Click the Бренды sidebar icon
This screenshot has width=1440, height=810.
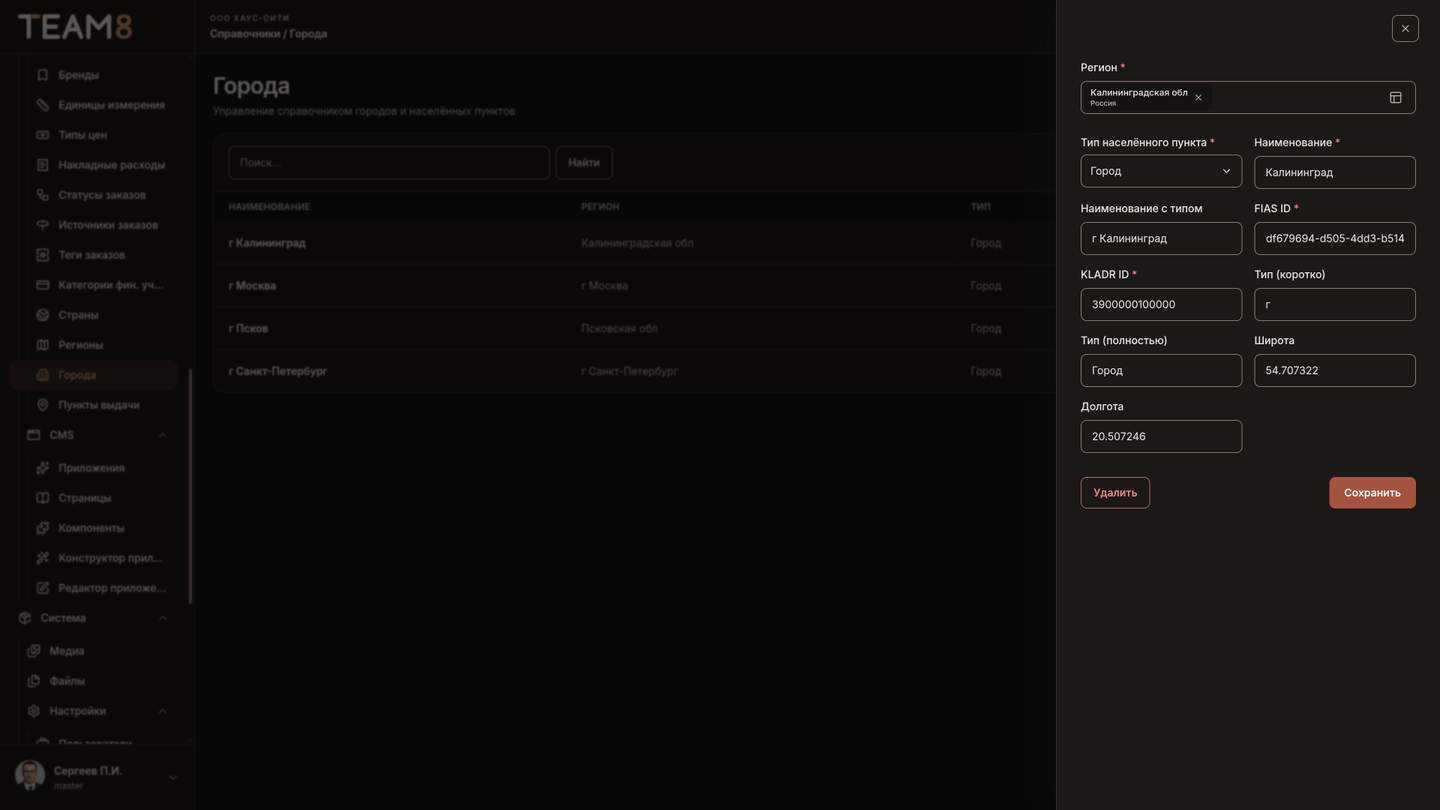pyautogui.click(x=42, y=75)
